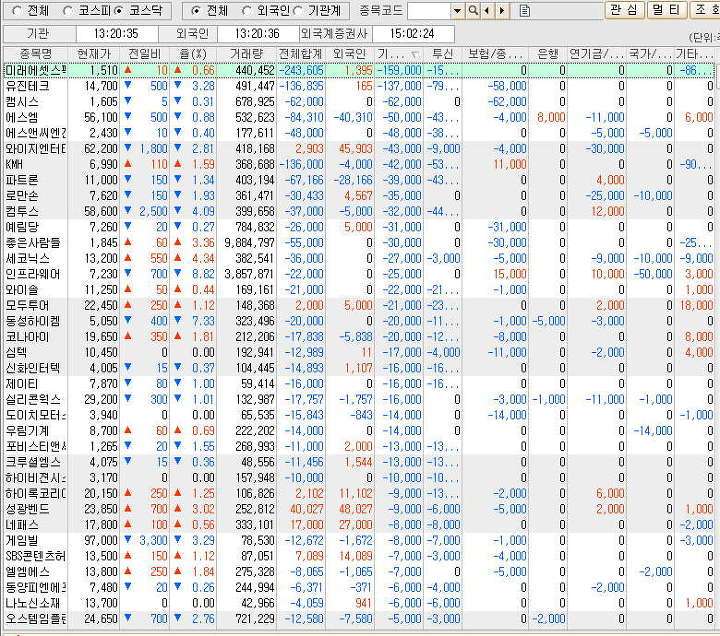Screen dimensions: 720x636
Task: Select the 게임빌 stock row
Action: point(359,540)
